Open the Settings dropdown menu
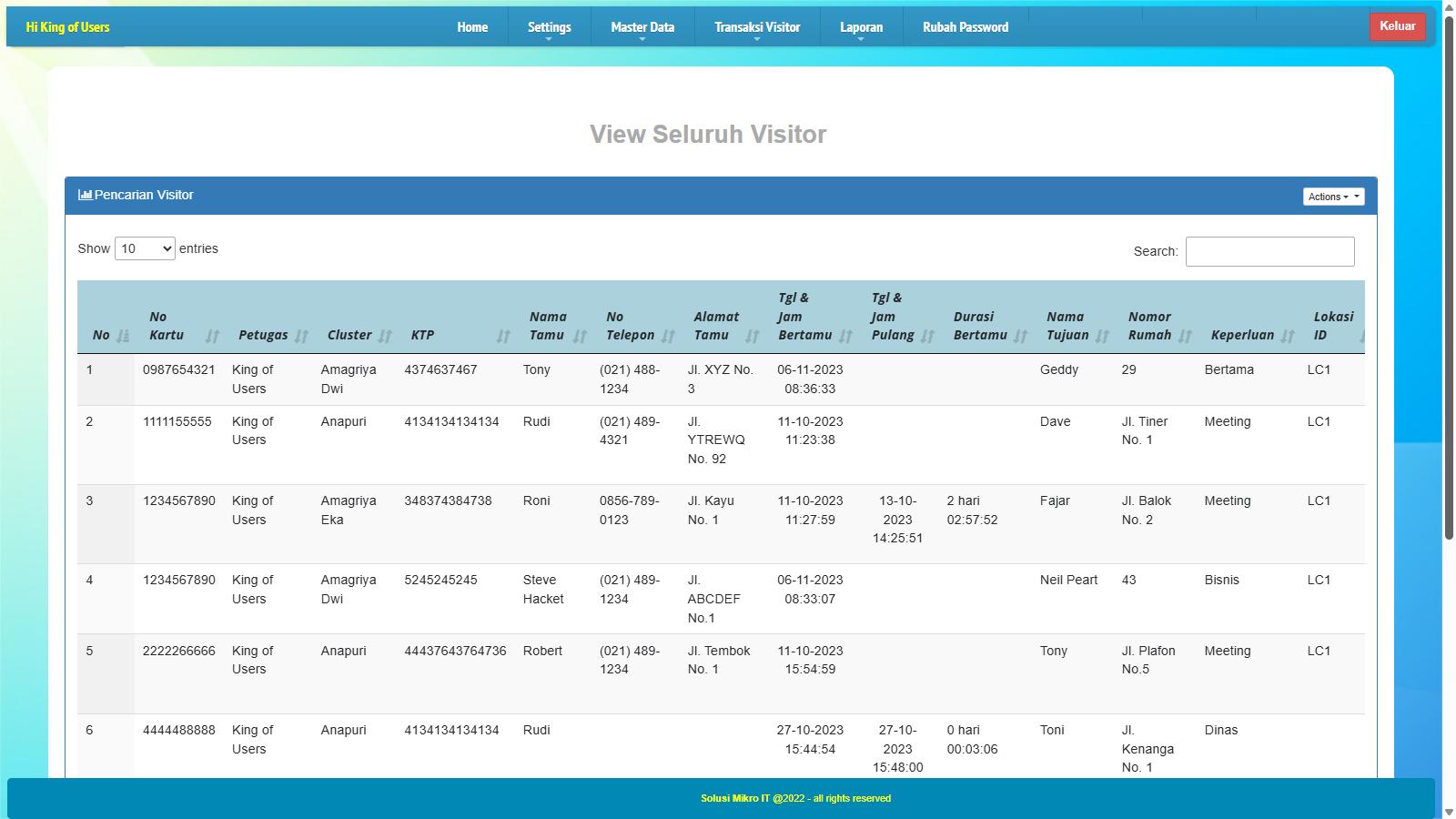 549,27
